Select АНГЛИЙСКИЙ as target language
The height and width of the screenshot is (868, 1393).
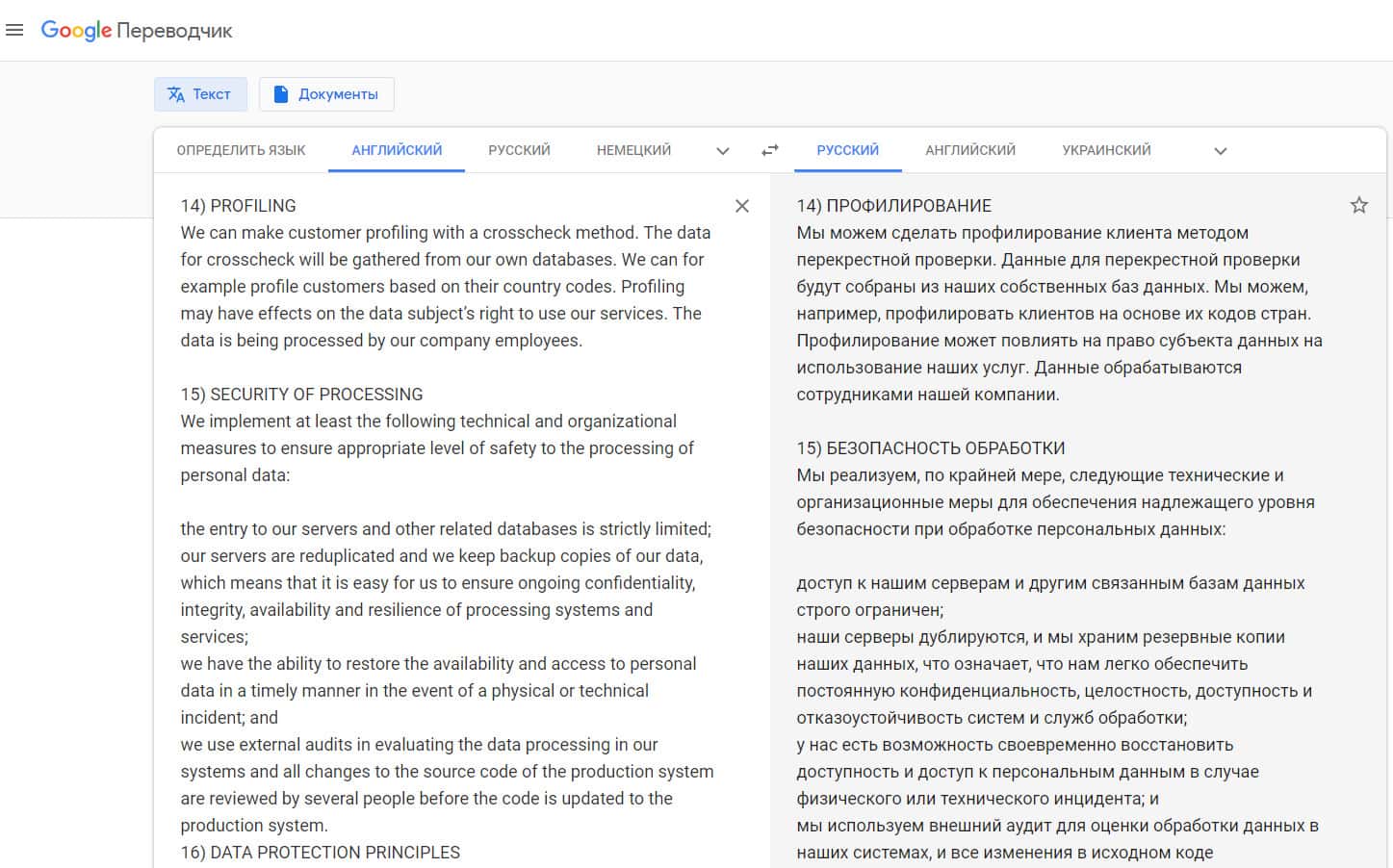pyautogui.click(x=970, y=150)
